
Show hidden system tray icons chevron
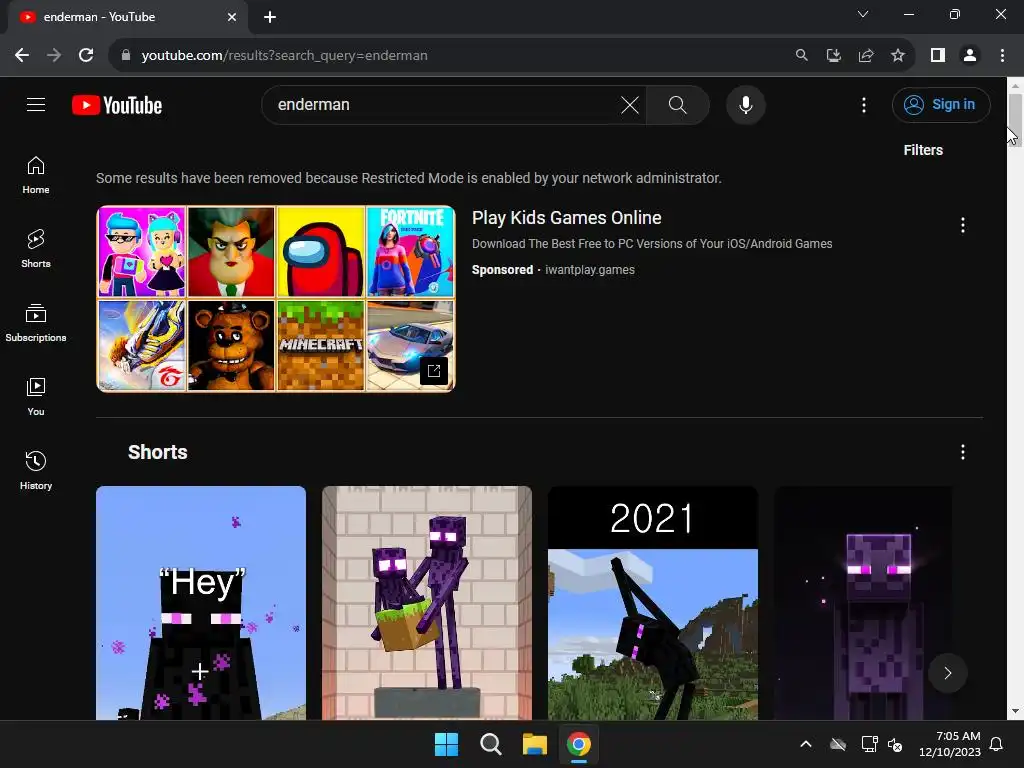pyautogui.click(x=806, y=744)
